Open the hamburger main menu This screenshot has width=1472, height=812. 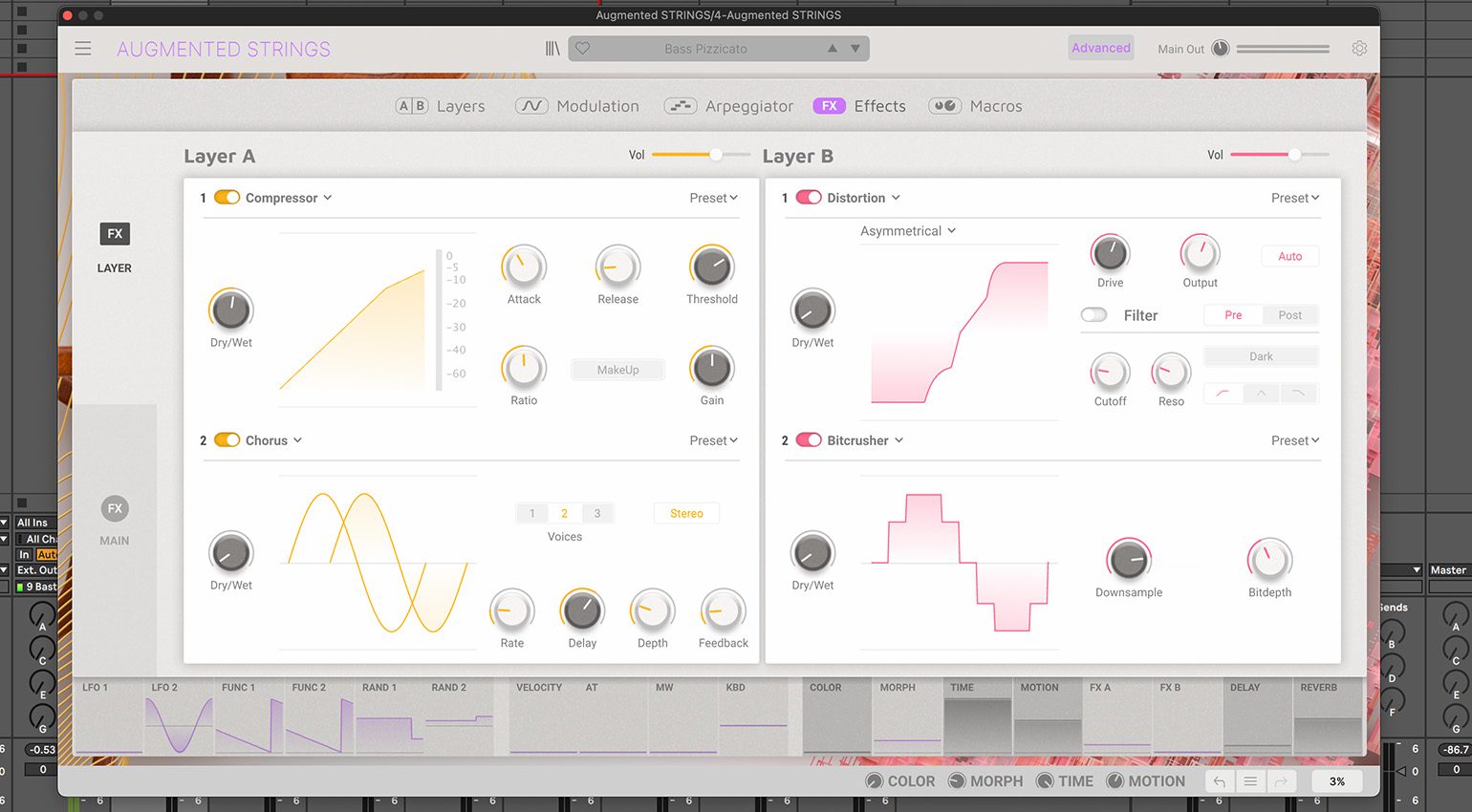tap(83, 49)
